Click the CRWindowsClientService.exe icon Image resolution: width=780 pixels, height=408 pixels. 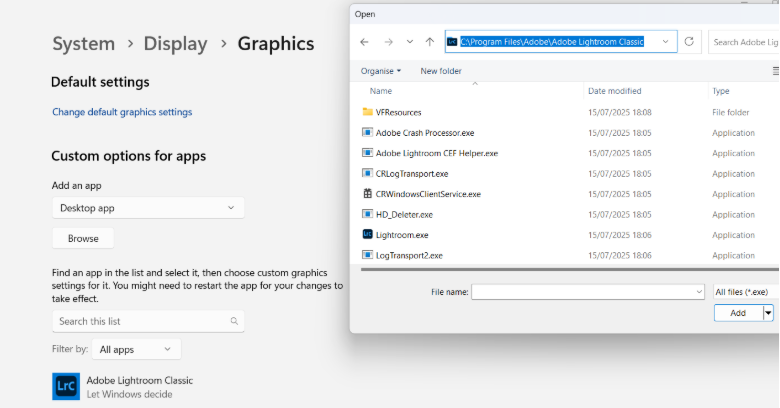(x=368, y=194)
